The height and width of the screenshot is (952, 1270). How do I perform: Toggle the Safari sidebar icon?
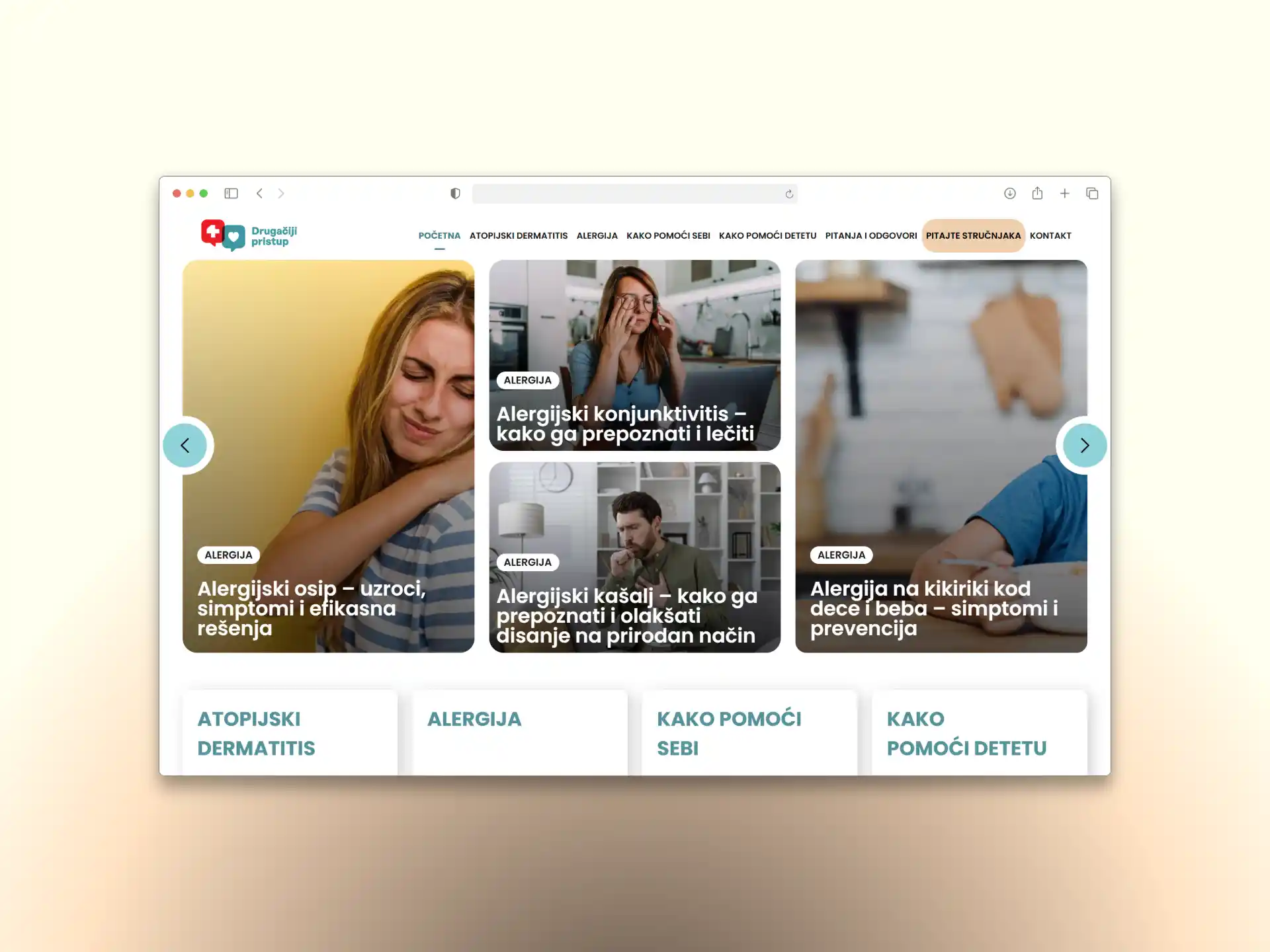pos(231,194)
